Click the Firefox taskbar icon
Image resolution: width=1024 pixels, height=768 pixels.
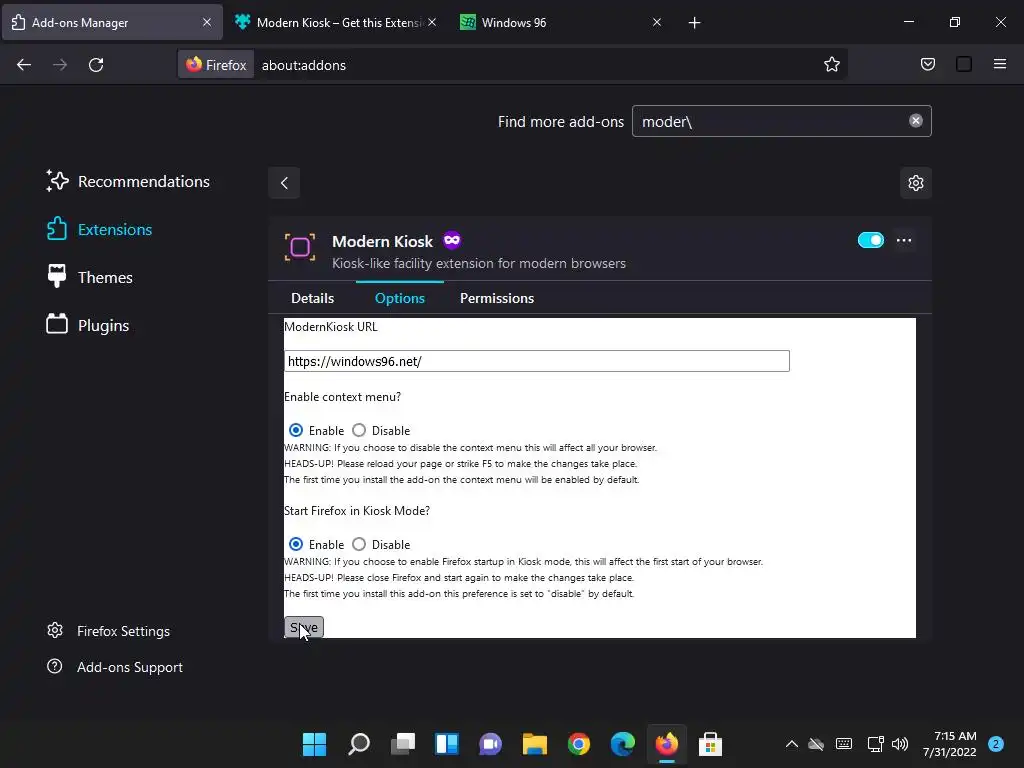pos(667,744)
